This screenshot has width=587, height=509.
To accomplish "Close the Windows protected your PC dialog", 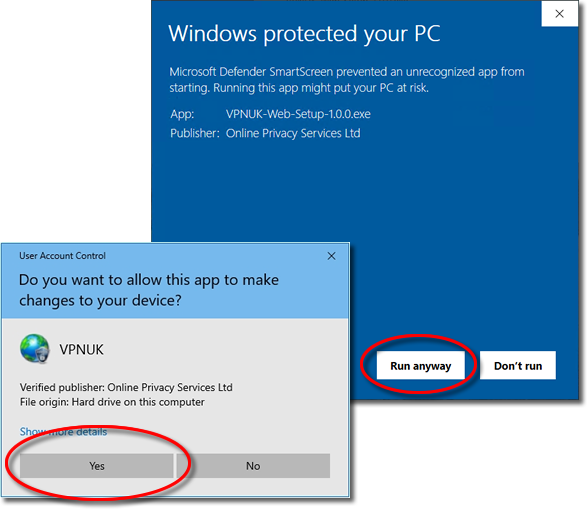I will (559, 13).
